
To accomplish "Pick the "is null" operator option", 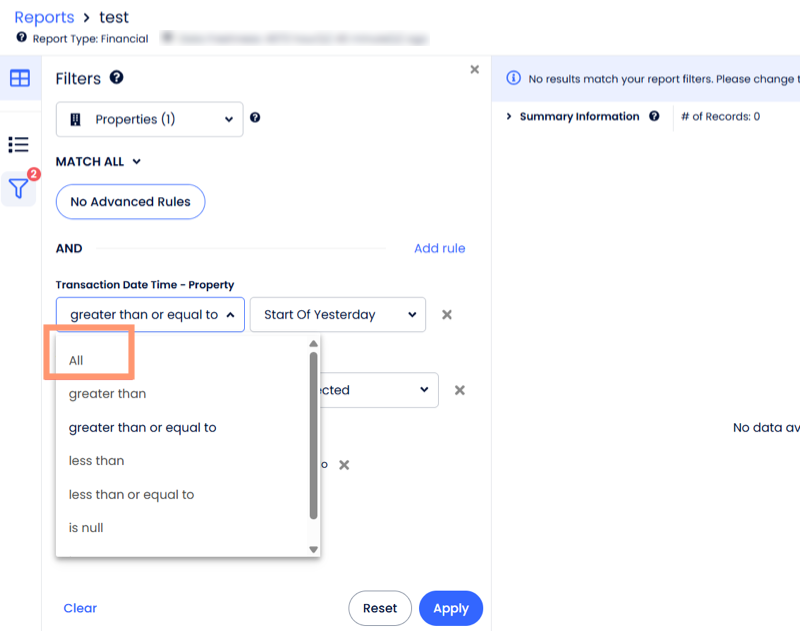I will 86,527.
